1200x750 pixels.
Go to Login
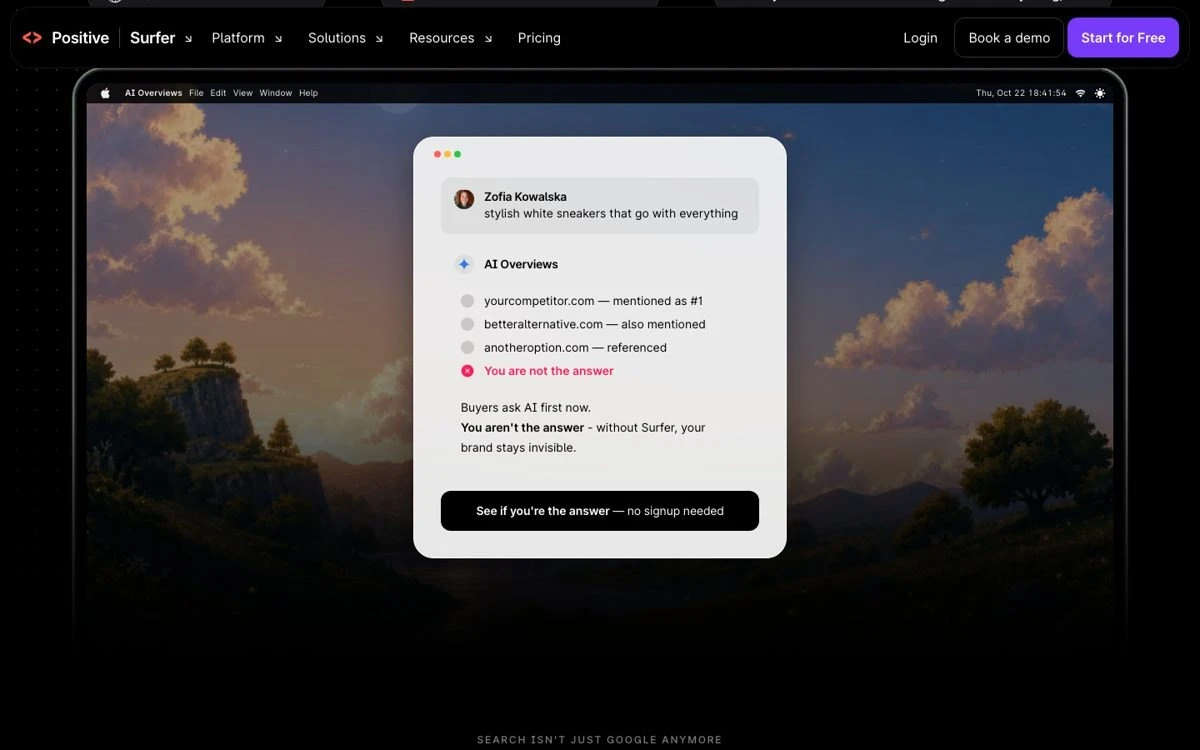click(x=920, y=38)
